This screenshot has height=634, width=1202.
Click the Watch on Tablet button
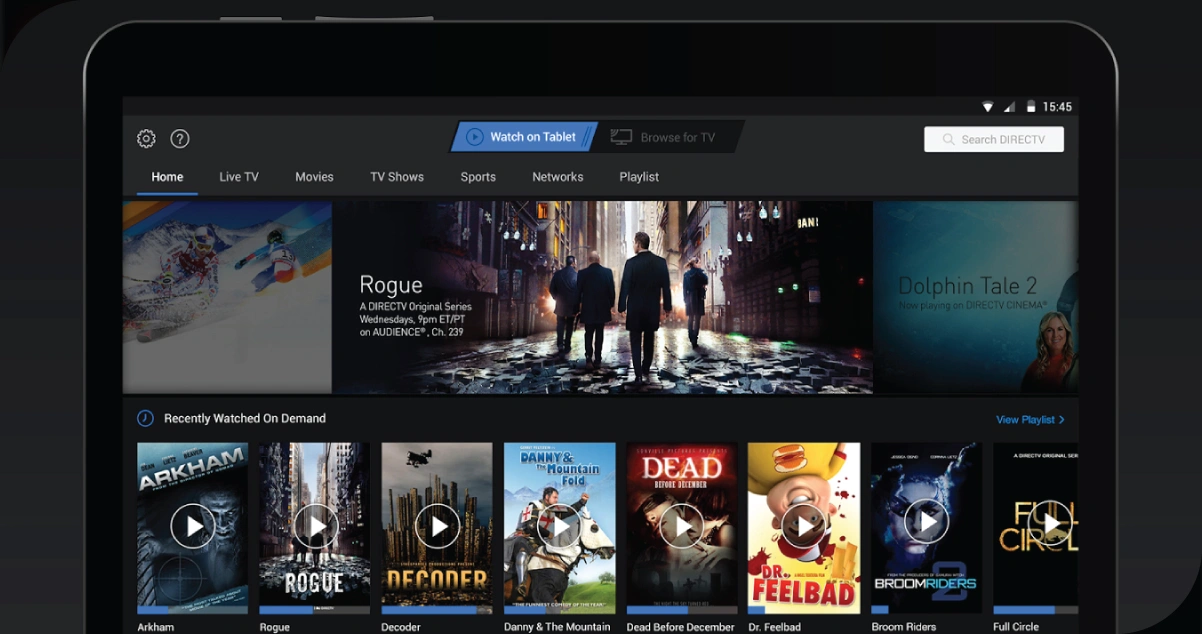[523, 137]
